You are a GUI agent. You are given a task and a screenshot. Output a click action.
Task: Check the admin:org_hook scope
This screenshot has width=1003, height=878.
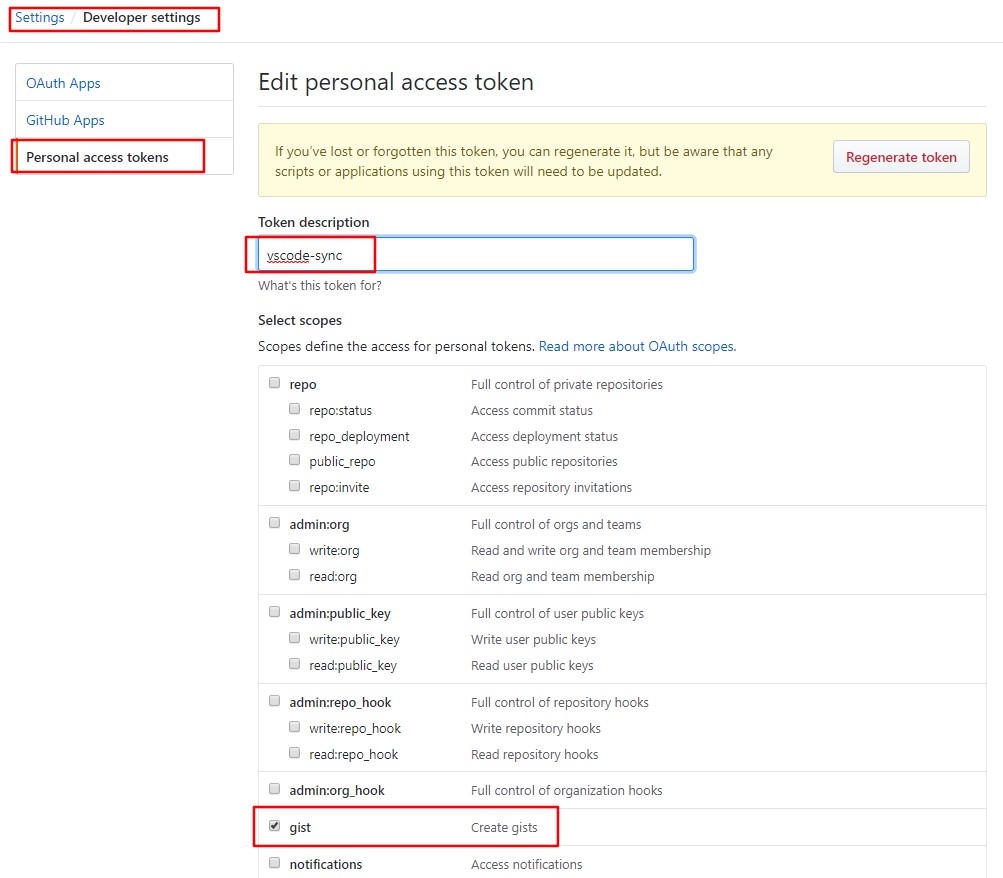275,789
